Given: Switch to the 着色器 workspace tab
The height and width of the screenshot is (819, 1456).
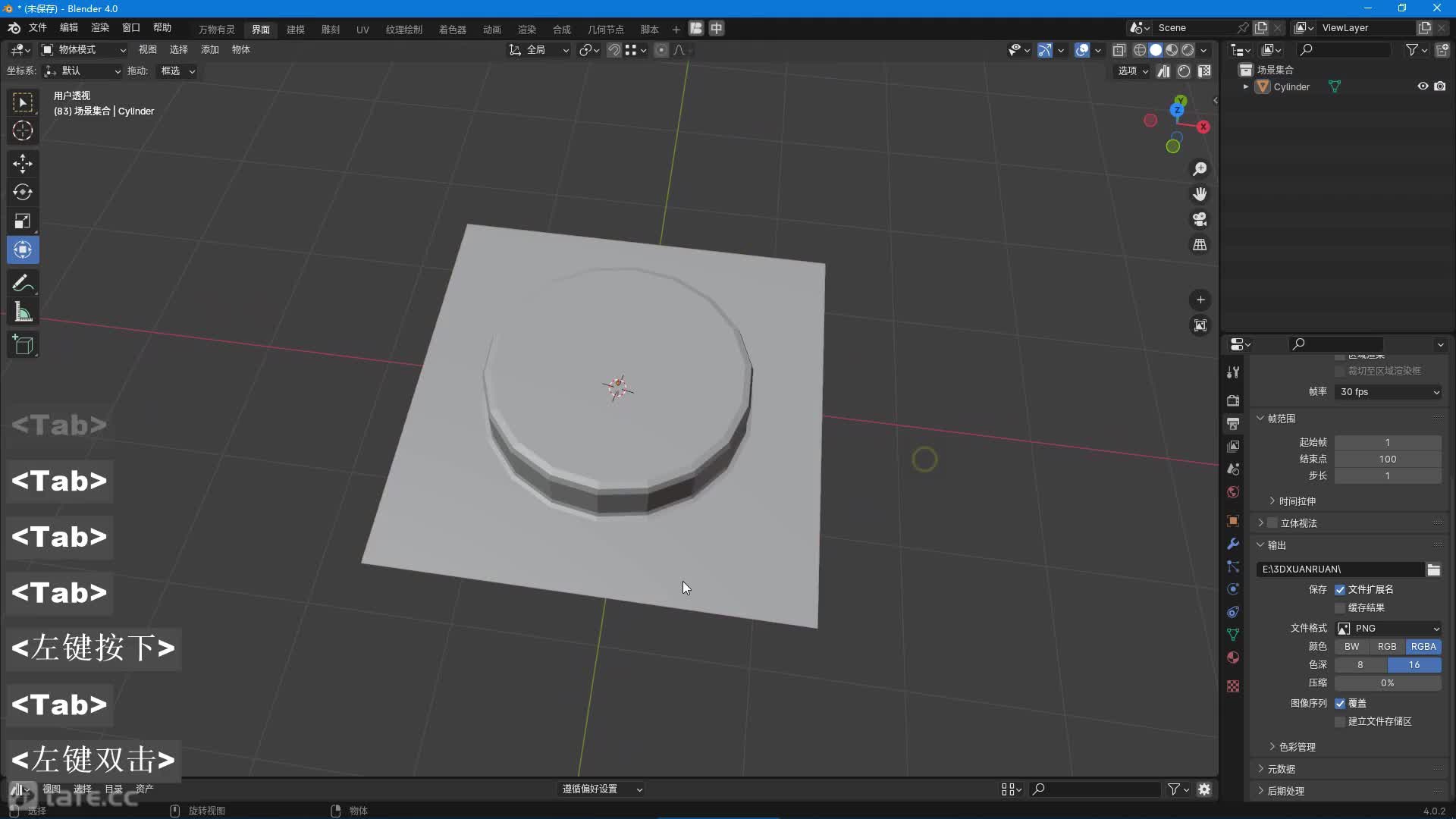Looking at the screenshot, I should click(453, 30).
